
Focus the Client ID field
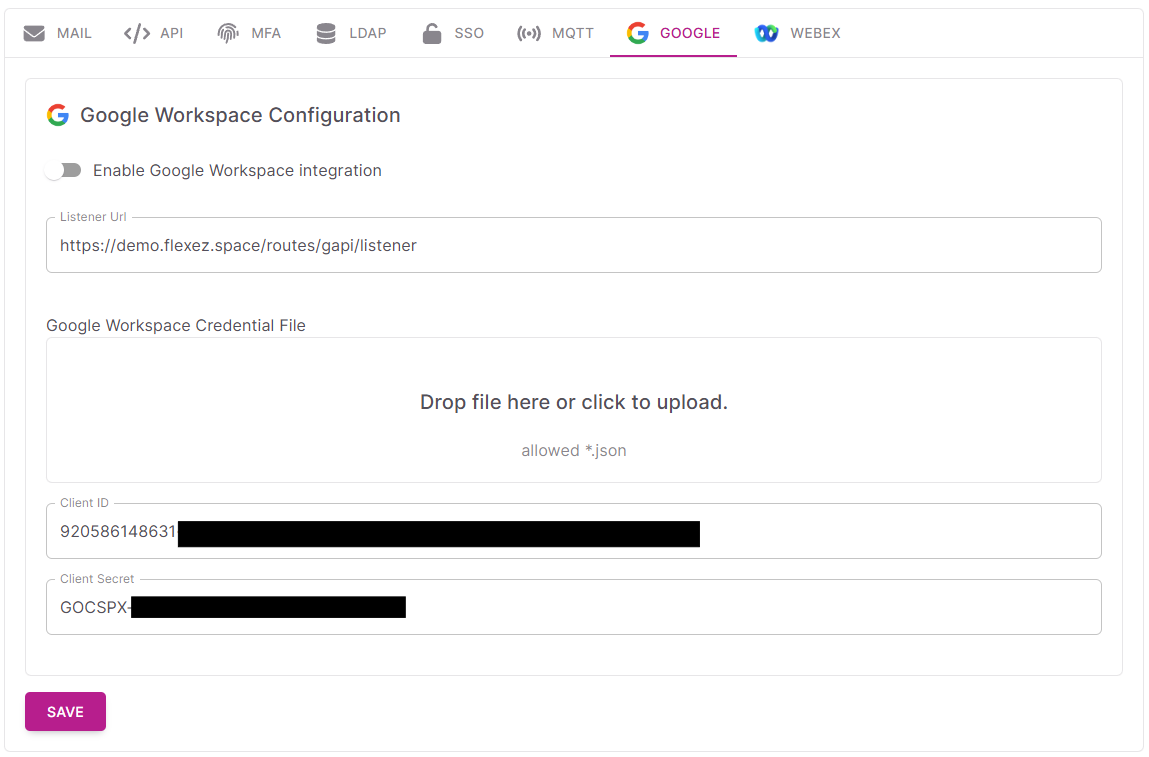(x=574, y=531)
